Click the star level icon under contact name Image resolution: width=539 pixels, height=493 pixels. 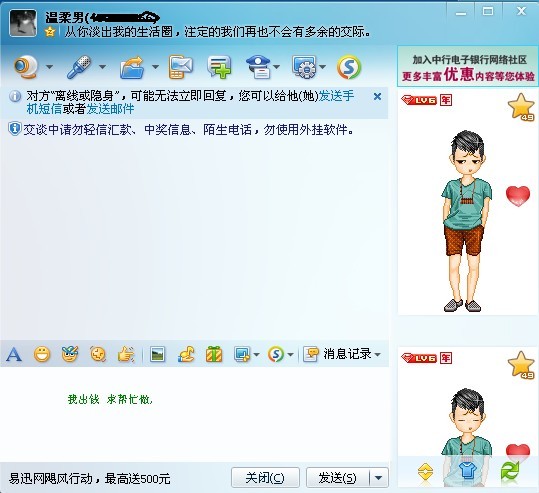50,32
